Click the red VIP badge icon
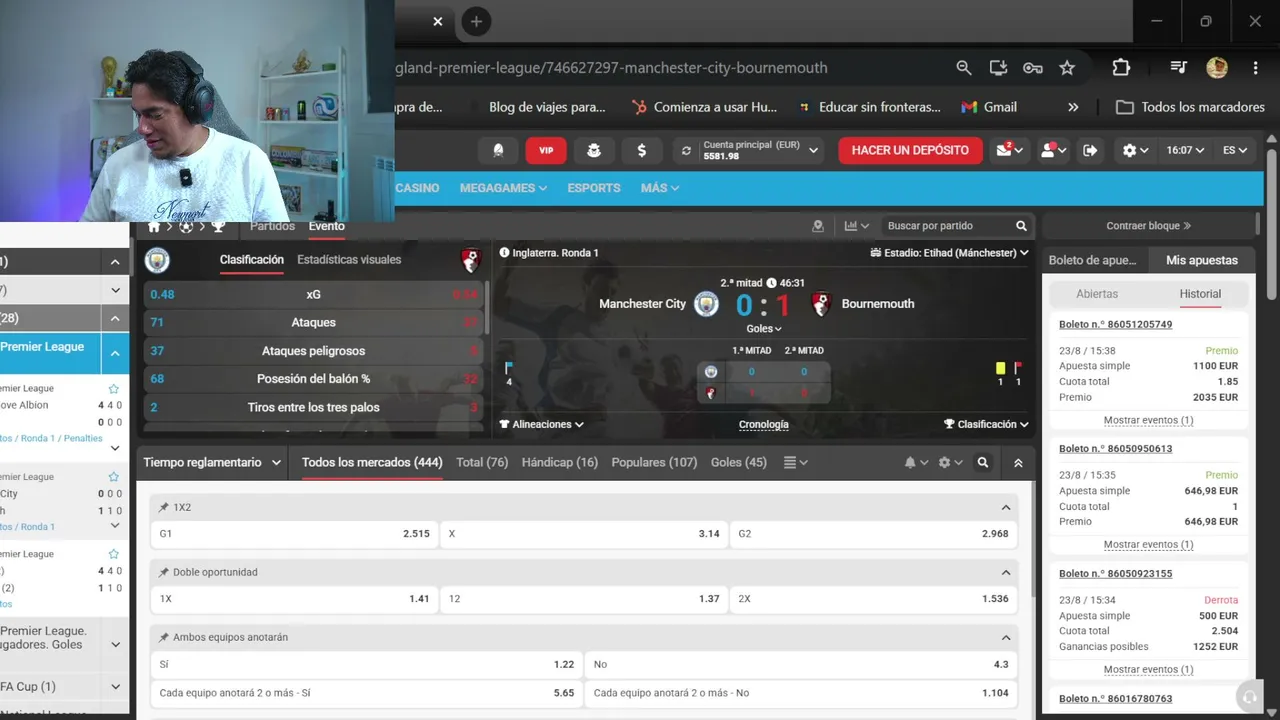 (546, 150)
